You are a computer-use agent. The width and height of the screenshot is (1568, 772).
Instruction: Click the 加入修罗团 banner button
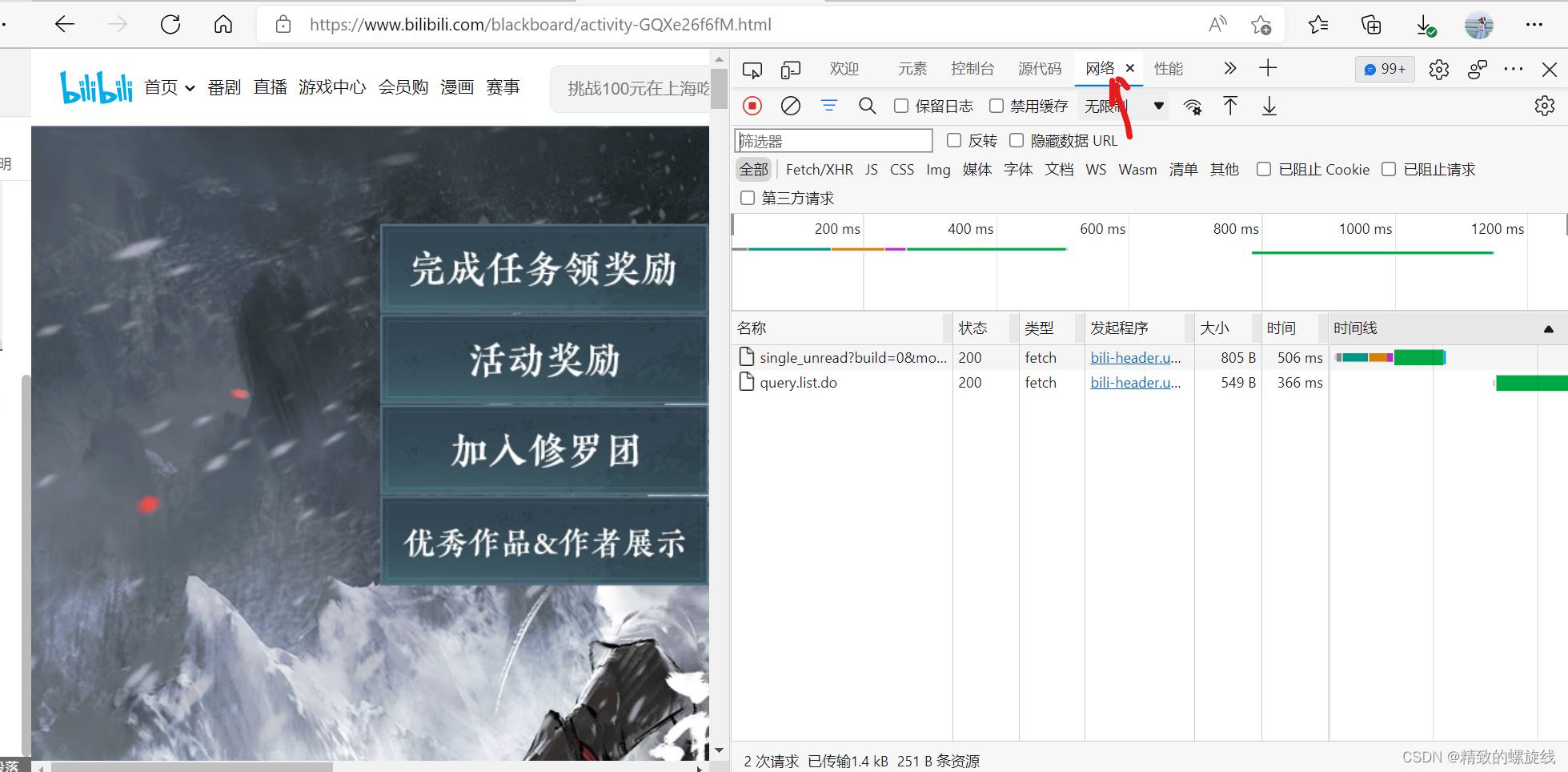pyautogui.click(x=544, y=451)
